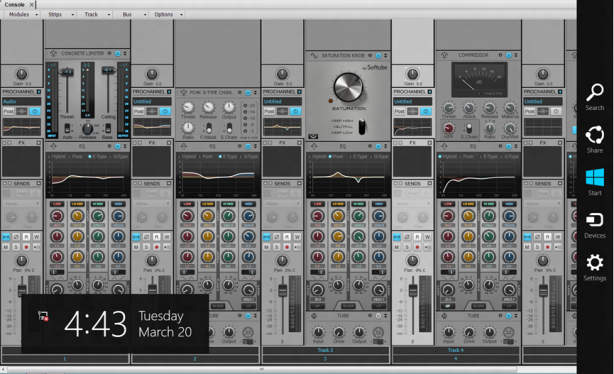This screenshot has width=614, height=374.
Task: Click the Windows Start charm
Action: (594, 182)
